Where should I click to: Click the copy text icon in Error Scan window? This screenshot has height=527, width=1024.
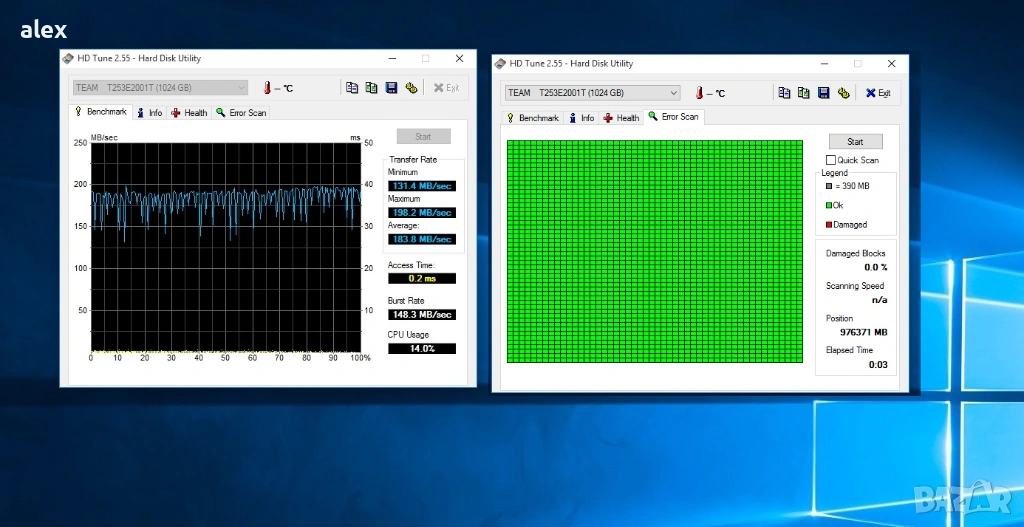pos(784,93)
